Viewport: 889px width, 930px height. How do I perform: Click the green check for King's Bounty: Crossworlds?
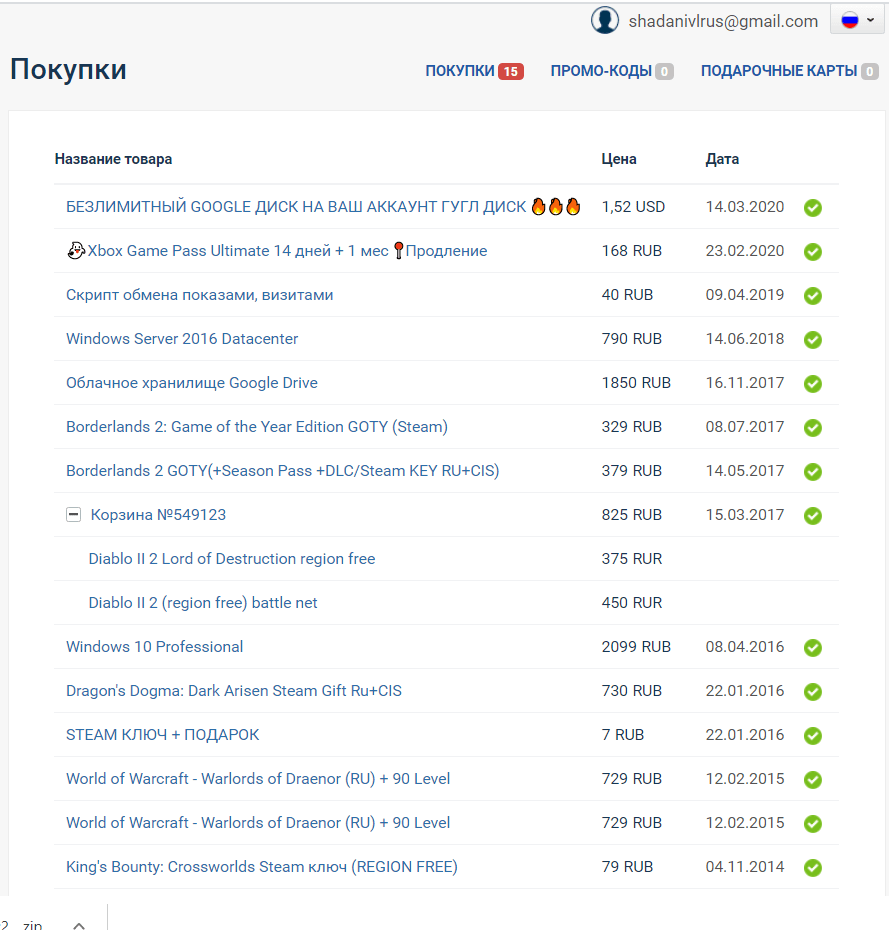(812, 868)
